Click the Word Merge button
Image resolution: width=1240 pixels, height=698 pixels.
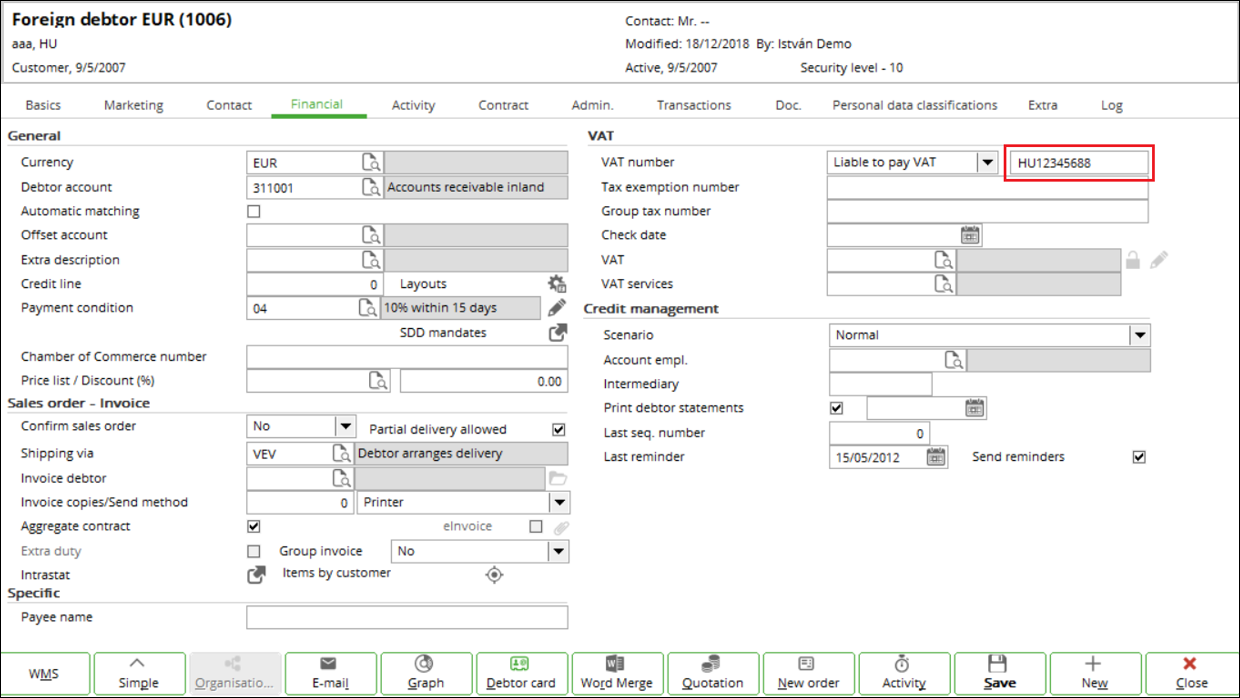(617, 672)
